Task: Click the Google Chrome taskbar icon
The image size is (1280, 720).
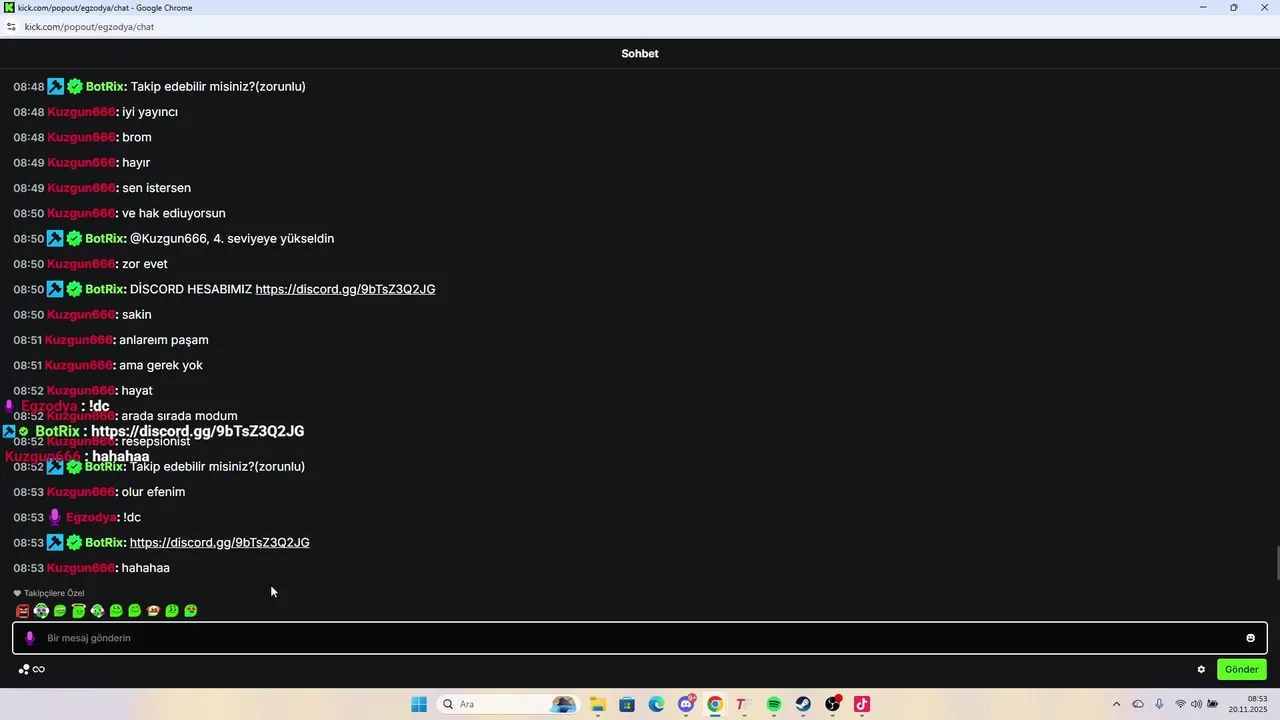Action: pyautogui.click(x=715, y=704)
